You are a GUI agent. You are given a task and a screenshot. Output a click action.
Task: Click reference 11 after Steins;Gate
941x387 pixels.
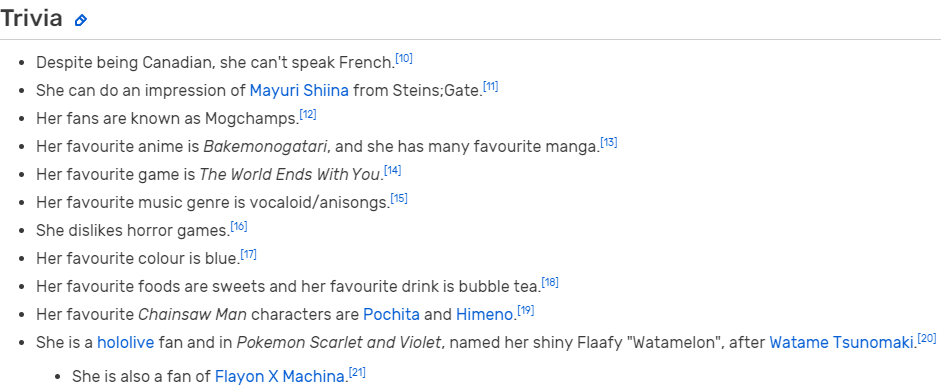(490, 86)
